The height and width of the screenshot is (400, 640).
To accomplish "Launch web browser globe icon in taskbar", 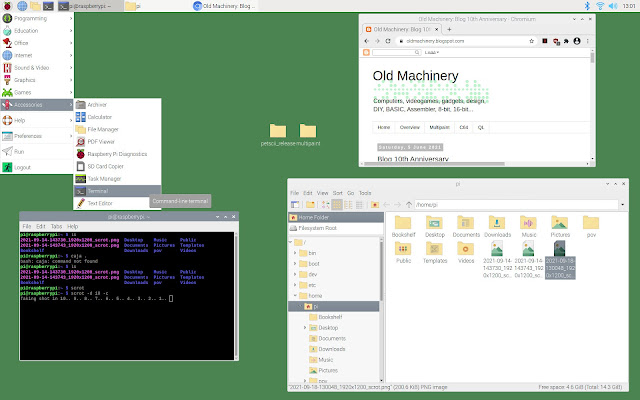I will click(x=22, y=6).
